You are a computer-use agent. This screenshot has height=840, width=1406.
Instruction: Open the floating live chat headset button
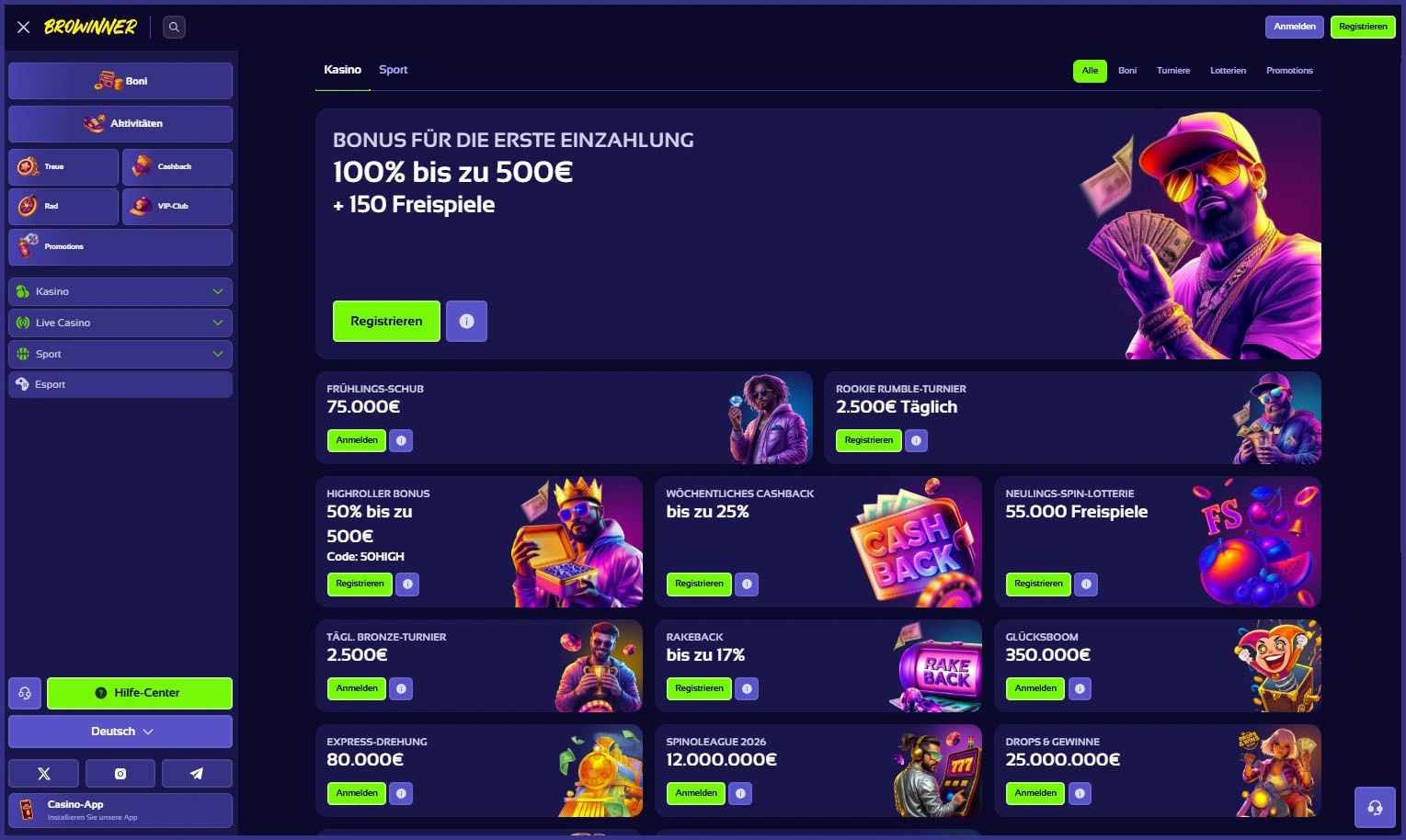[1375, 808]
